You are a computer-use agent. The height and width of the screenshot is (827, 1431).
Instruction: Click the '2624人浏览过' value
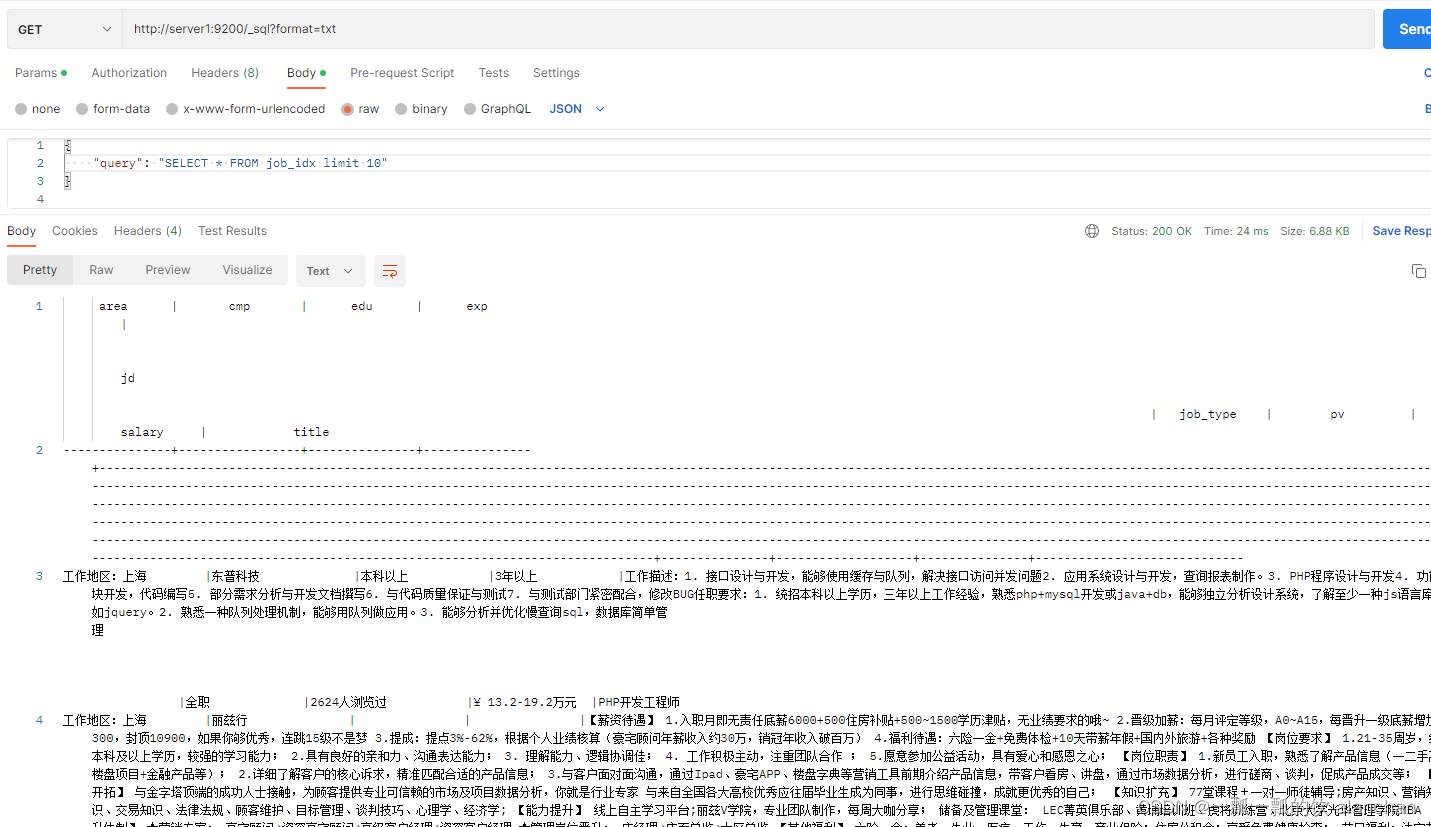pyautogui.click(x=348, y=702)
